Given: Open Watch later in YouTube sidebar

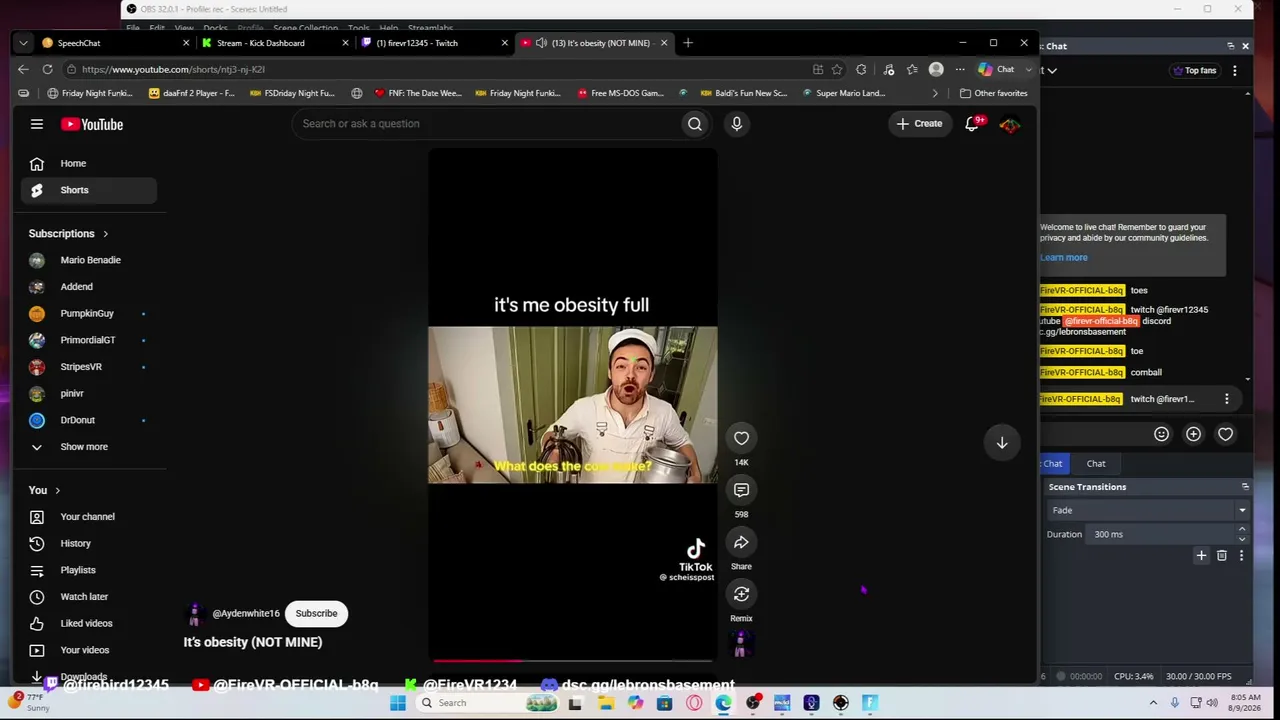Looking at the screenshot, I should pyautogui.click(x=88, y=597).
